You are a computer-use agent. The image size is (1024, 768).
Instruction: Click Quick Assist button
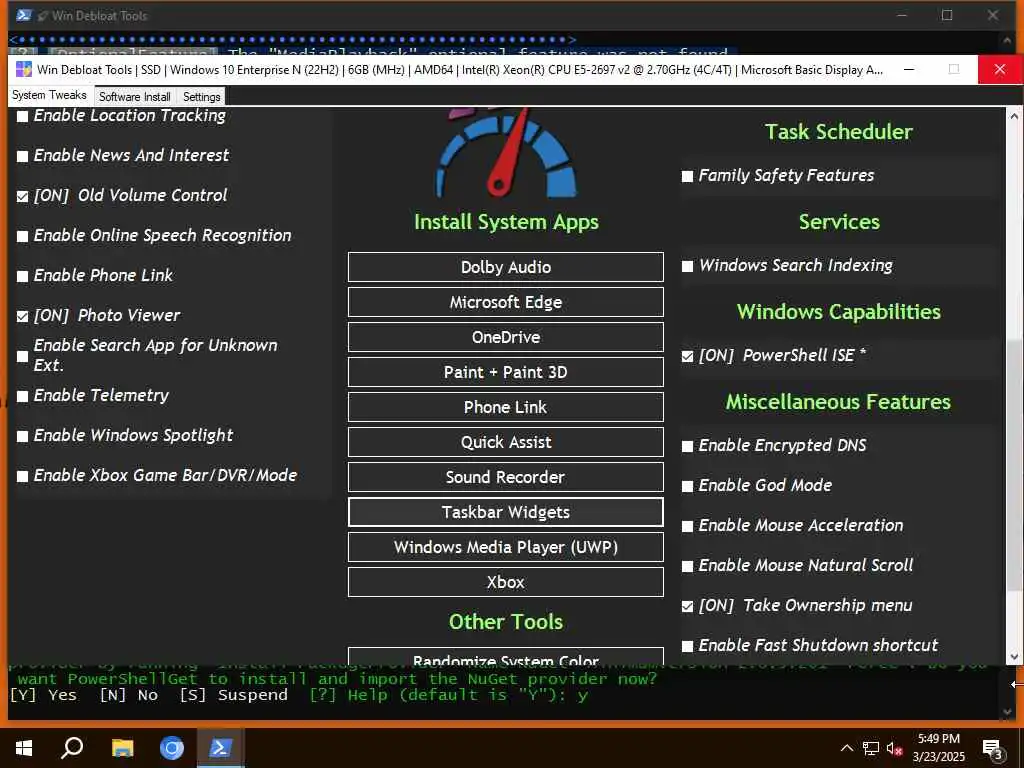click(x=505, y=442)
